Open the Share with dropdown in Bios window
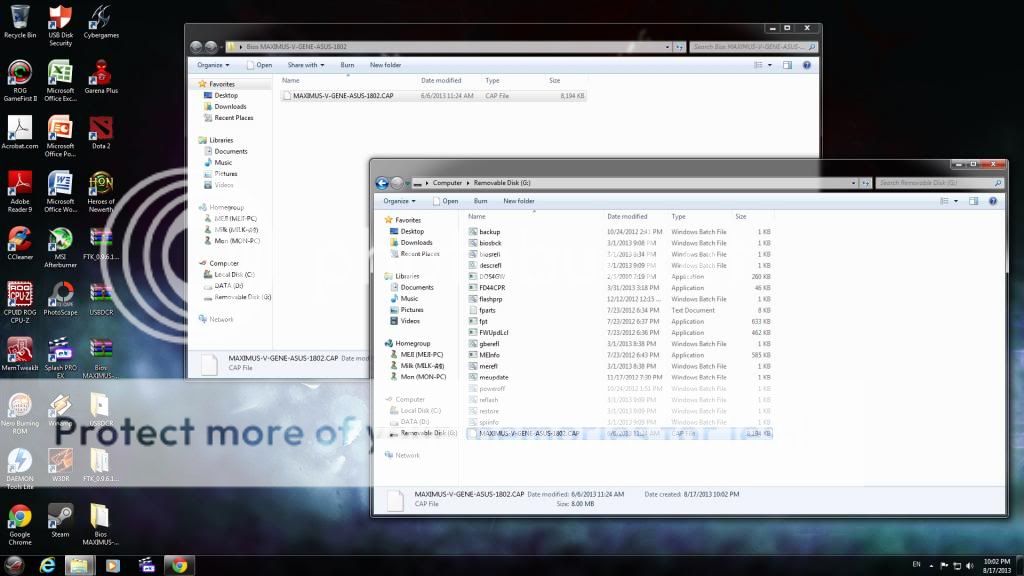1024x576 pixels. pyautogui.click(x=305, y=65)
